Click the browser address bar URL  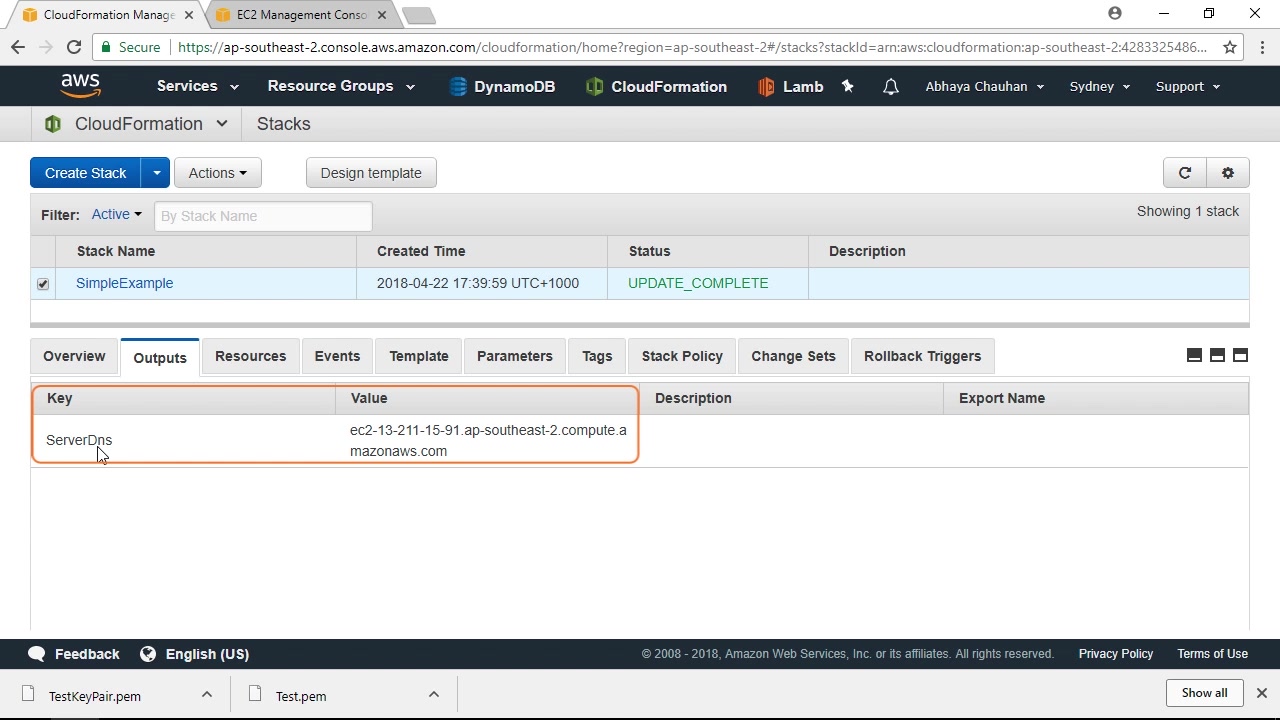692,47
